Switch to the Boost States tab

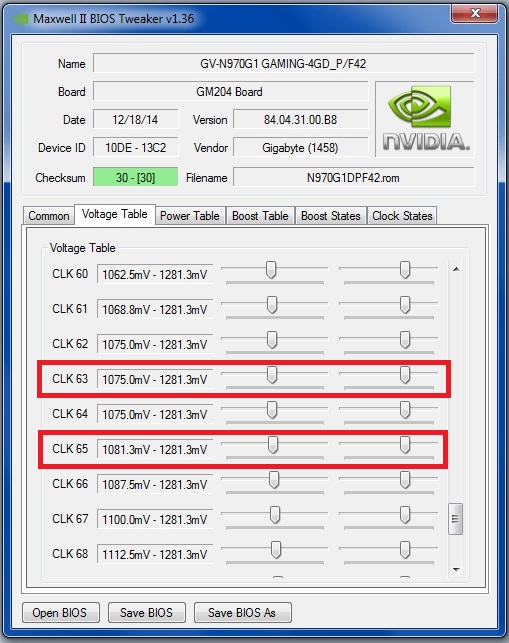coord(331,216)
